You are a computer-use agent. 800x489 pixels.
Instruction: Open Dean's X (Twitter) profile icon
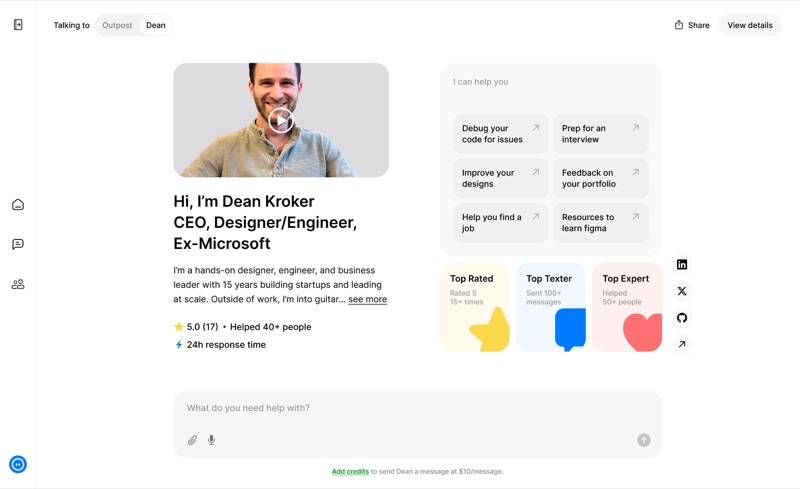click(682, 291)
